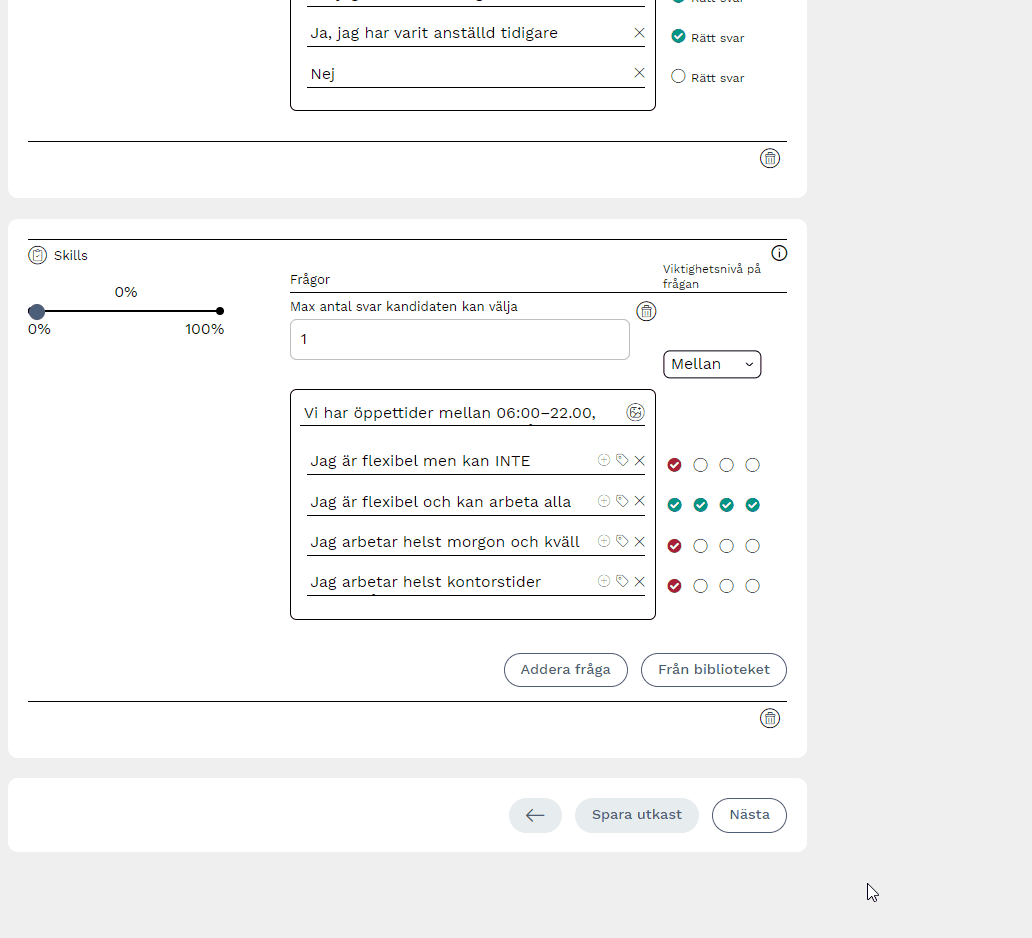
Task: Mark 'Nej' as Rätt svar
Action: [x=678, y=76]
